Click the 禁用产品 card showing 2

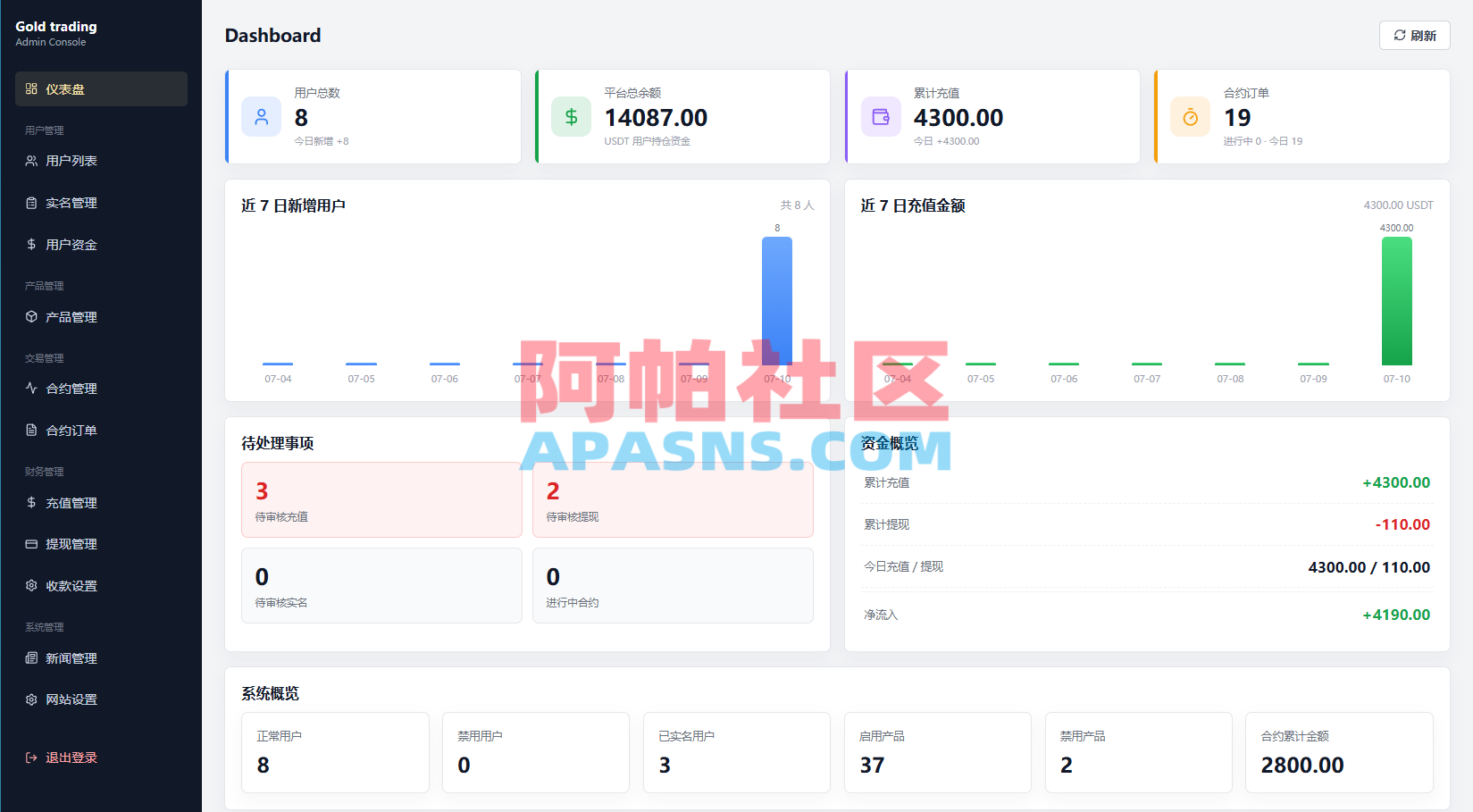click(1139, 752)
